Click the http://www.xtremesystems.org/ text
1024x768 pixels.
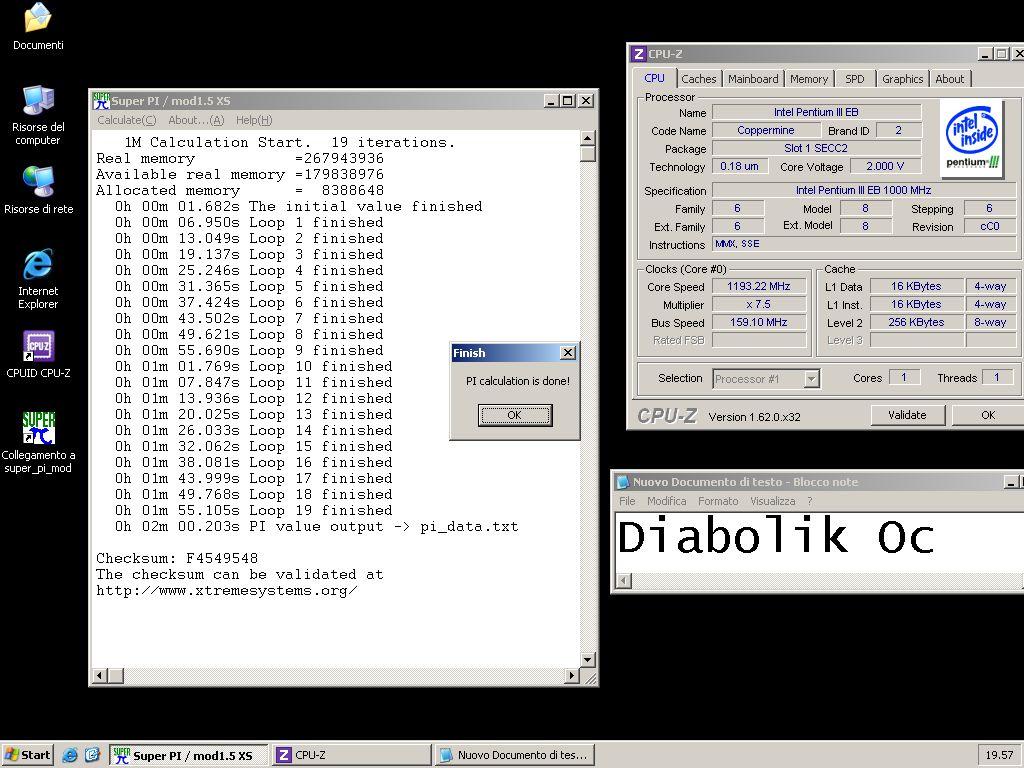click(227, 590)
